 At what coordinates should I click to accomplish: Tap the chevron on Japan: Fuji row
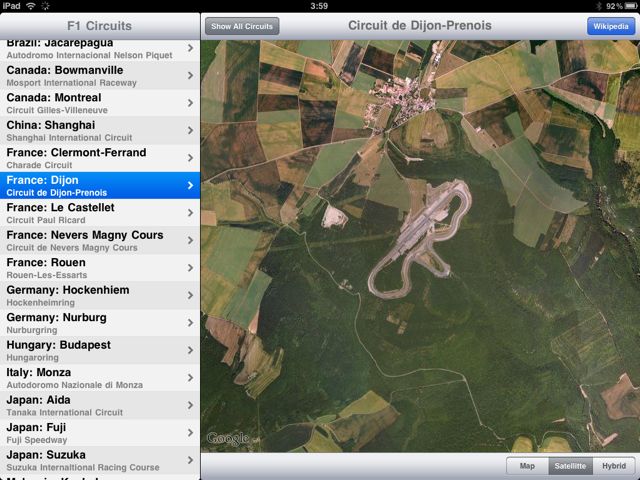pyautogui.click(x=190, y=433)
